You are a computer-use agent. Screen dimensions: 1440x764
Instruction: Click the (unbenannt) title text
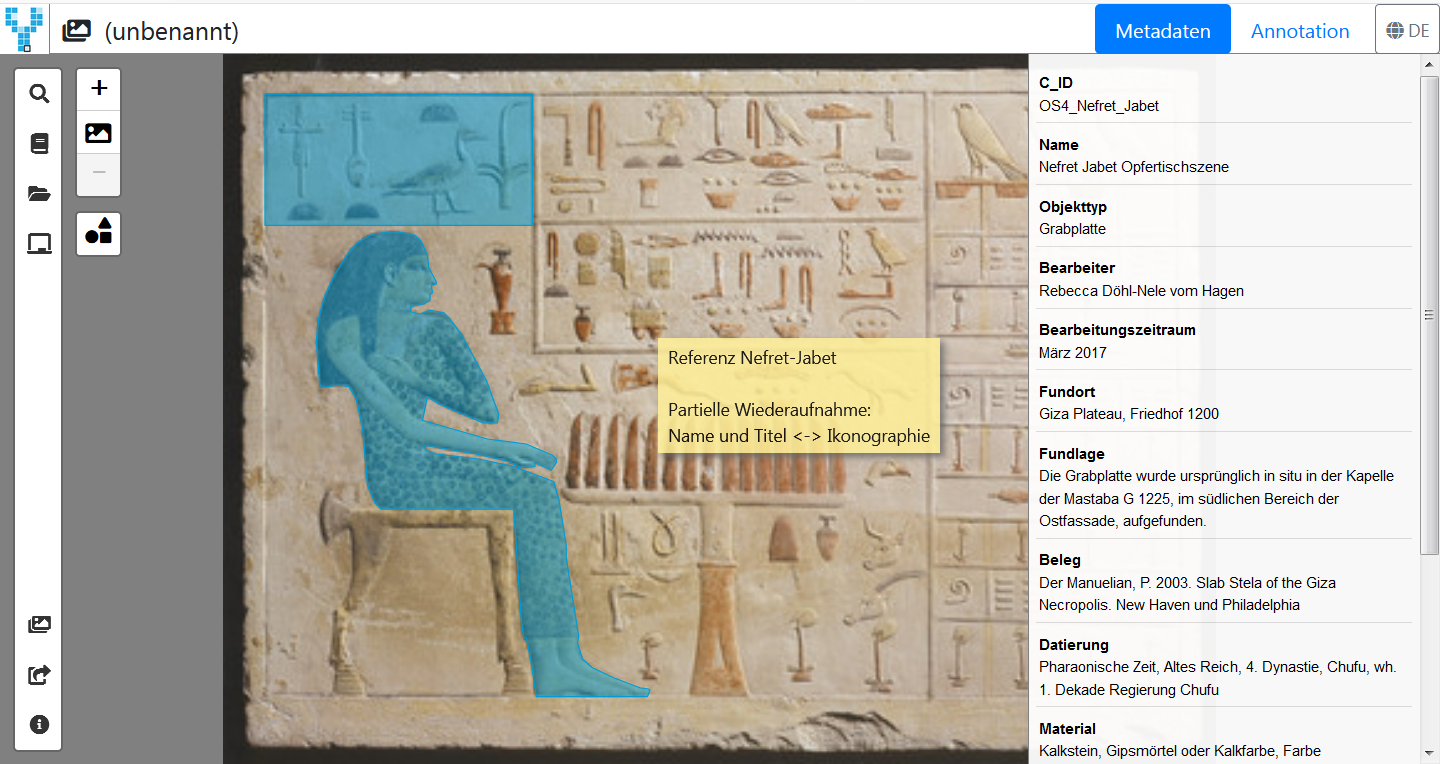[172, 31]
